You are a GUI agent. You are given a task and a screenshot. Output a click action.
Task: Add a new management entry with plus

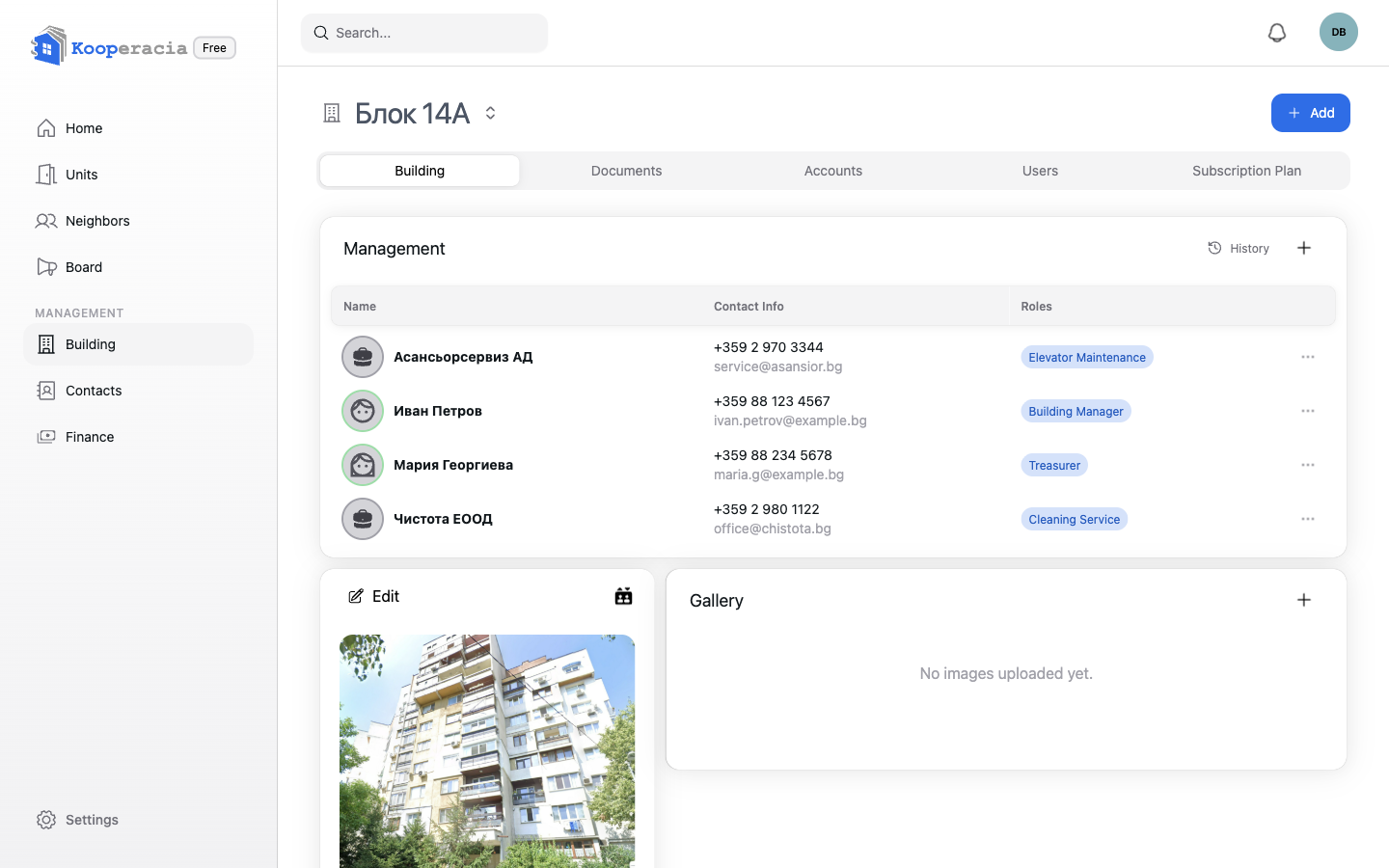point(1304,248)
